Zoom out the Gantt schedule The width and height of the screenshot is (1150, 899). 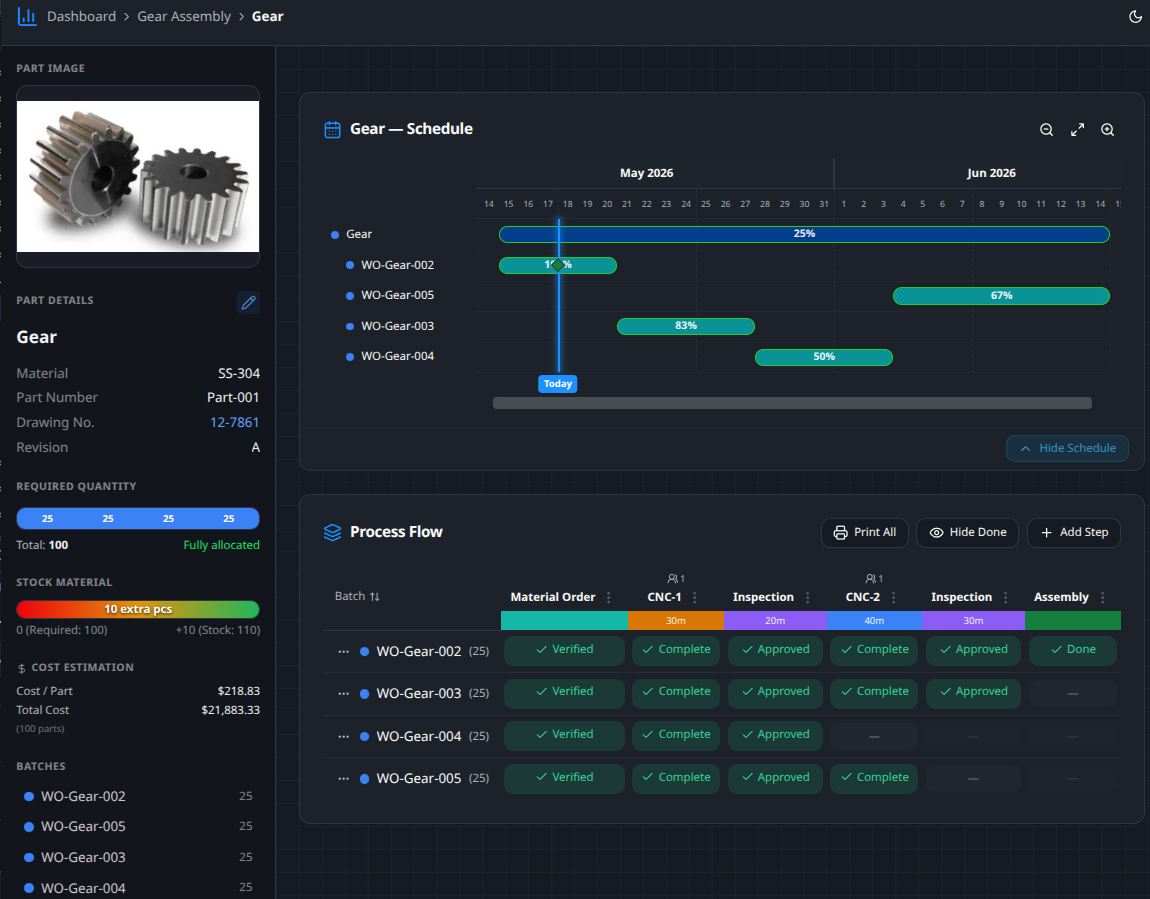1047,130
